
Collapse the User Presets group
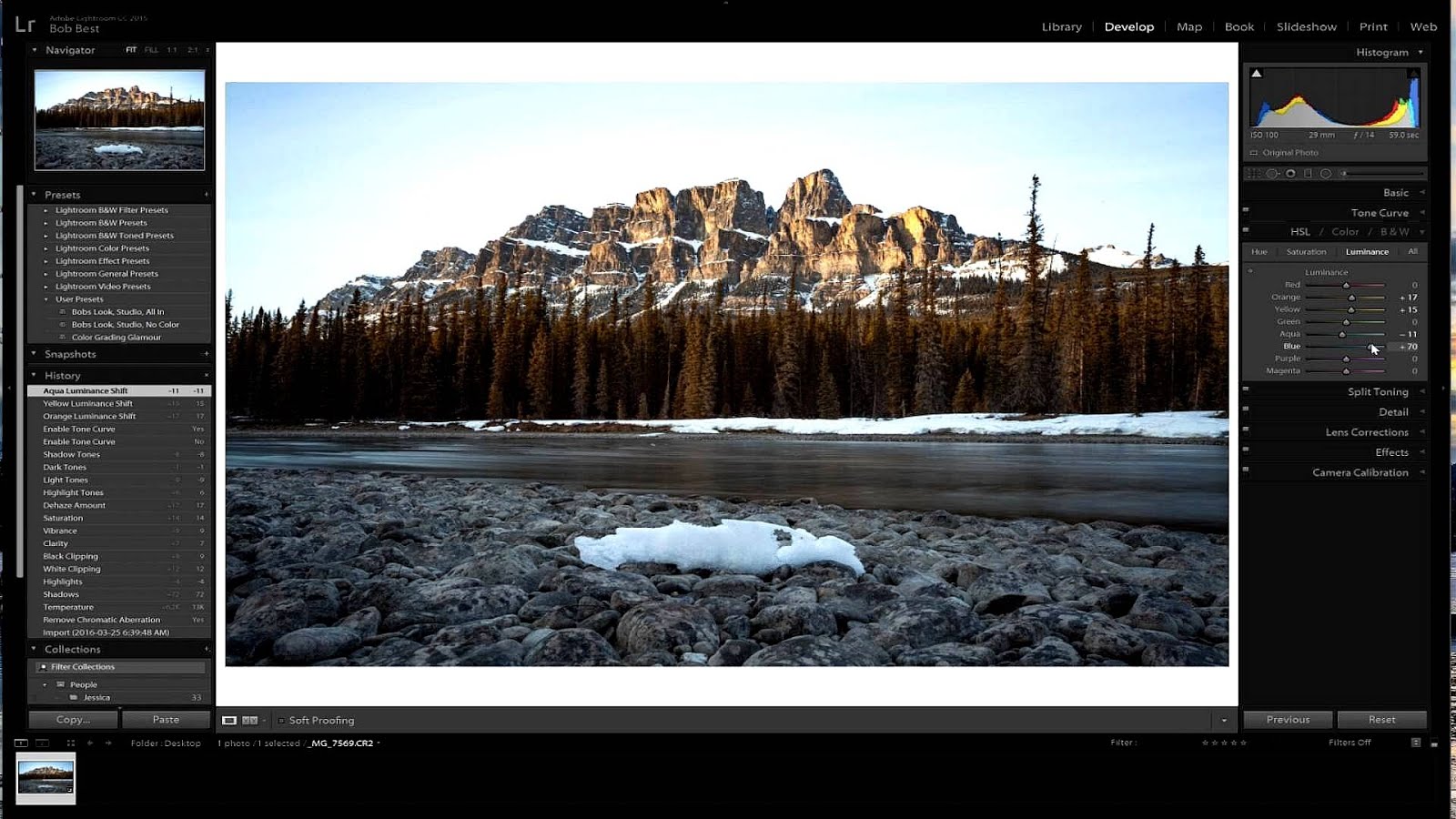click(47, 298)
